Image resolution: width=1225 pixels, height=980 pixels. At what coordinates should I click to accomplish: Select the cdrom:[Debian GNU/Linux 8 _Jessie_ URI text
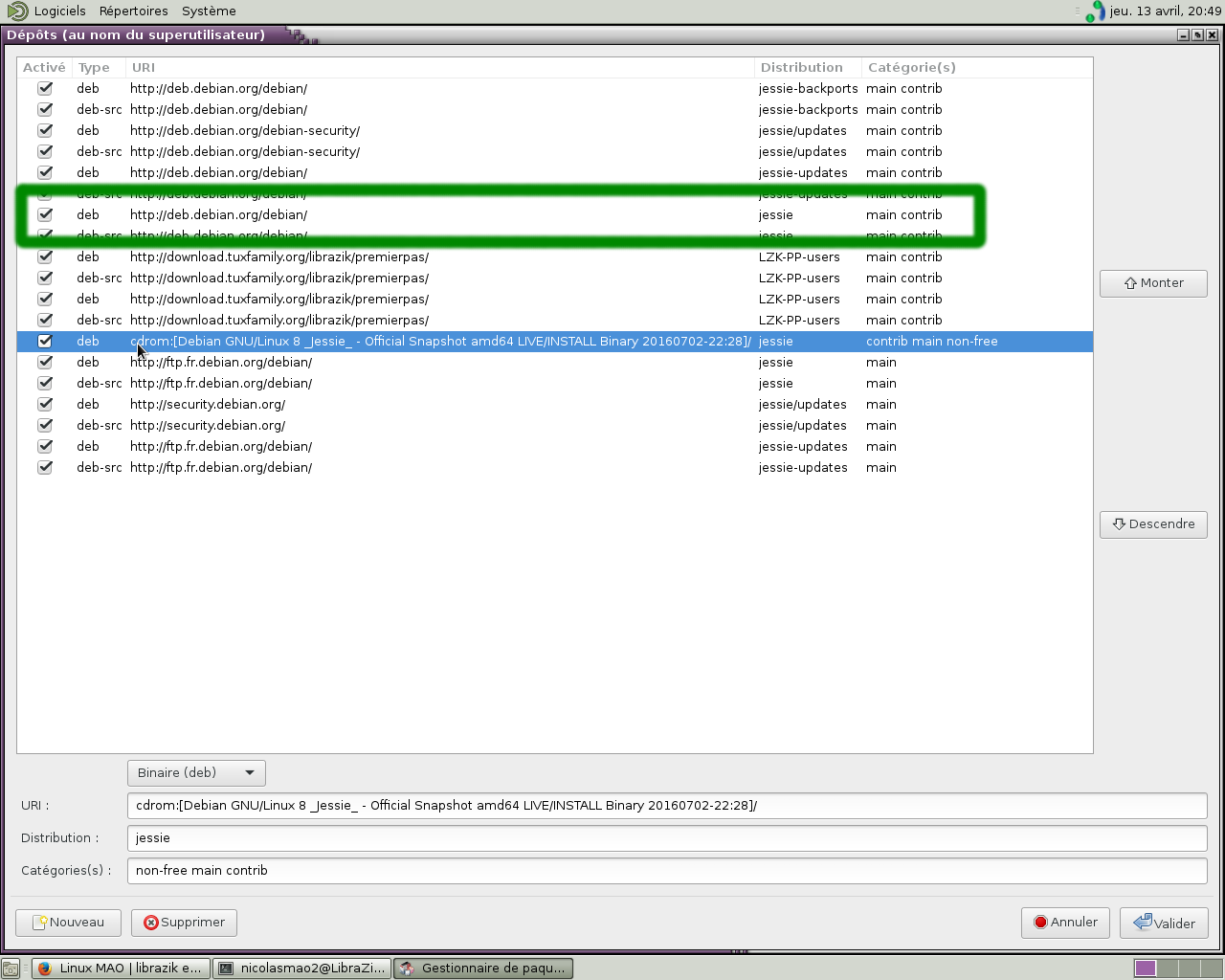(x=440, y=342)
